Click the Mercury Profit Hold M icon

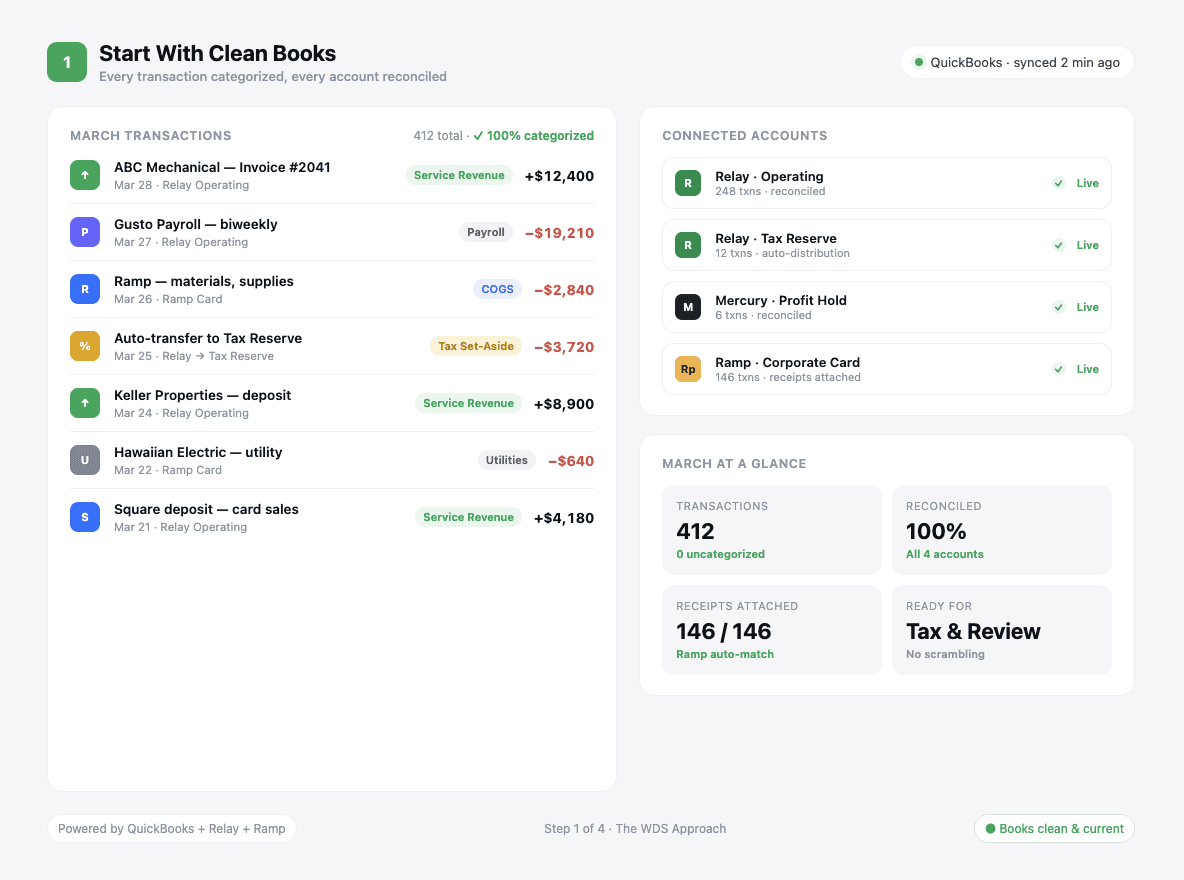click(689, 307)
